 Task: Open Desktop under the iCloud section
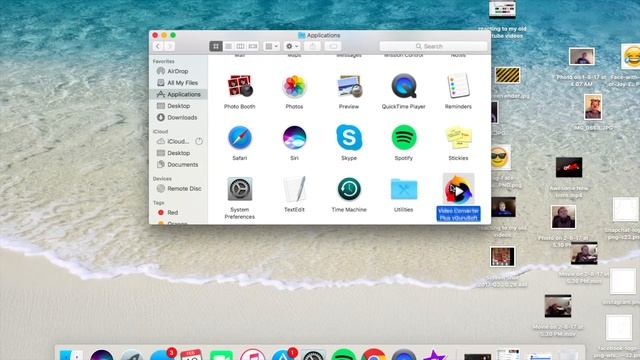pyautogui.click(x=179, y=153)
